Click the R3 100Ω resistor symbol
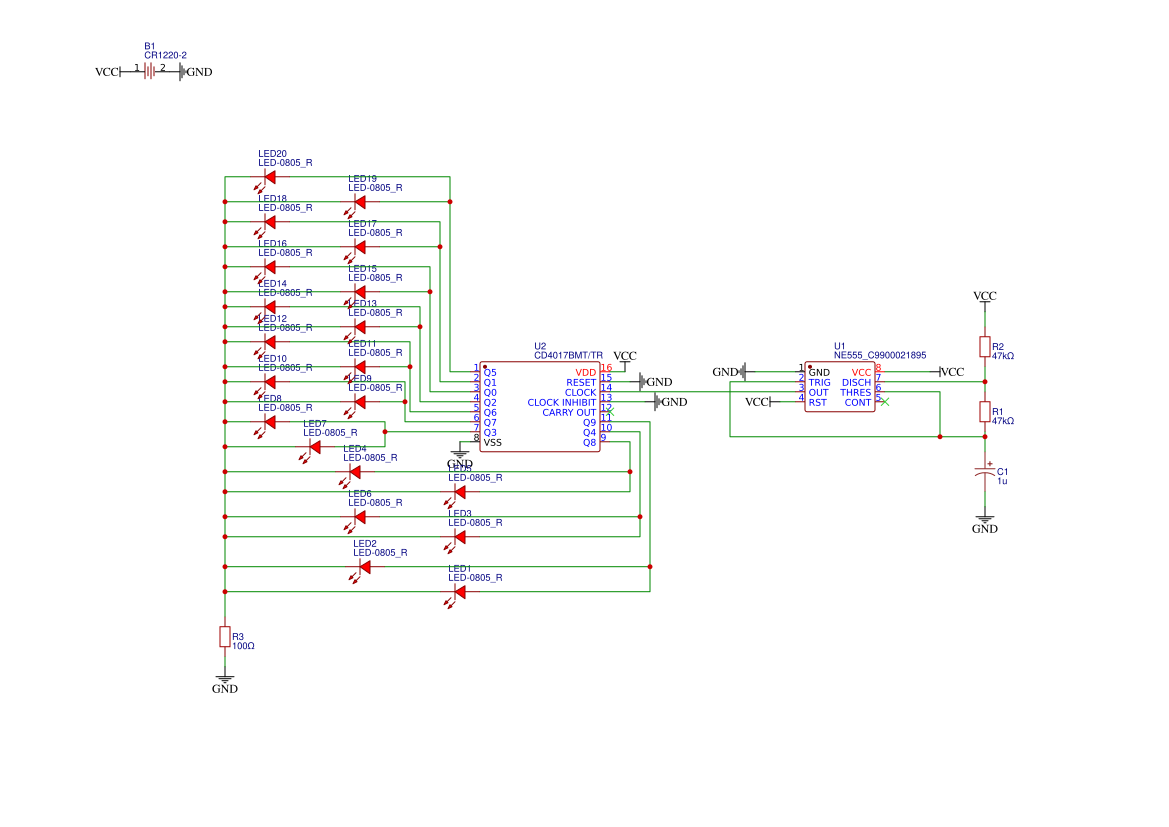This screenshot has height=827, width=1169. [x=225, y=637]
